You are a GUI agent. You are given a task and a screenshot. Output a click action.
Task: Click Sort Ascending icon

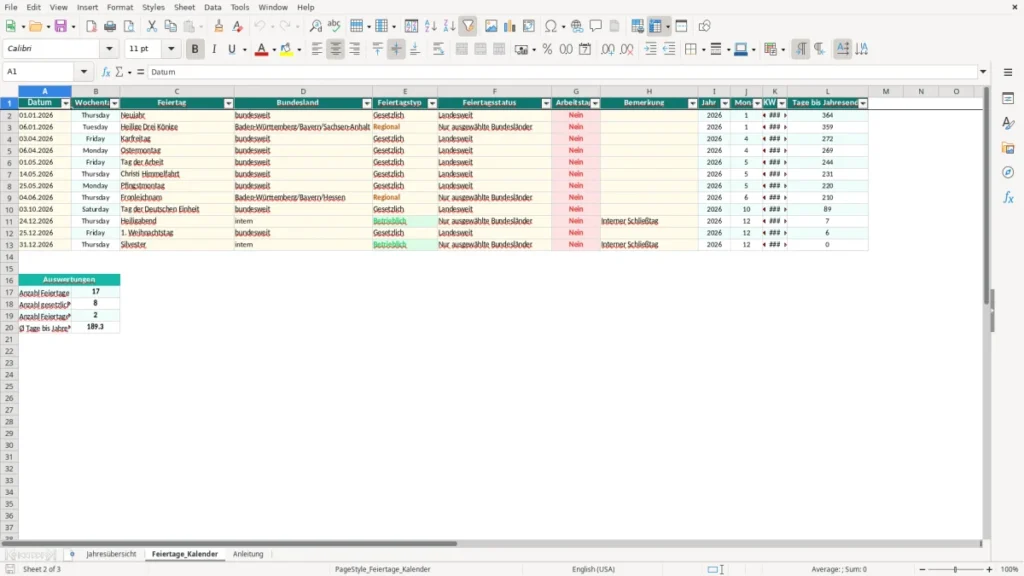[x=430, y=26]
